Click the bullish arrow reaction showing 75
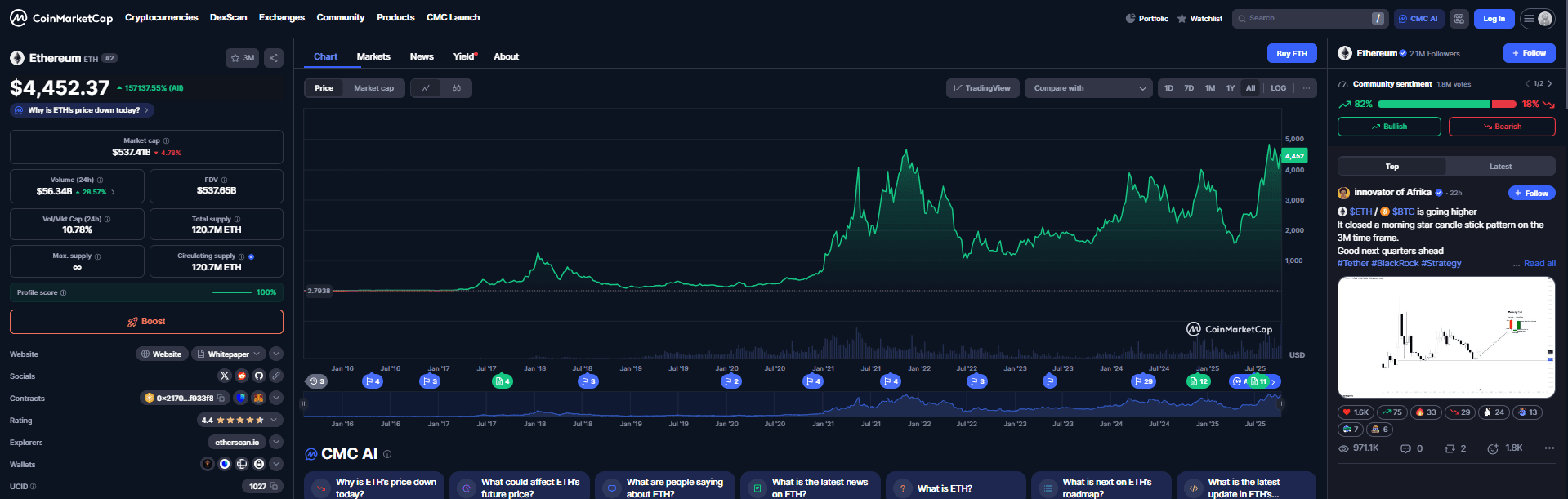The width and height of the screenshot is (1568, 499). 1392,412
